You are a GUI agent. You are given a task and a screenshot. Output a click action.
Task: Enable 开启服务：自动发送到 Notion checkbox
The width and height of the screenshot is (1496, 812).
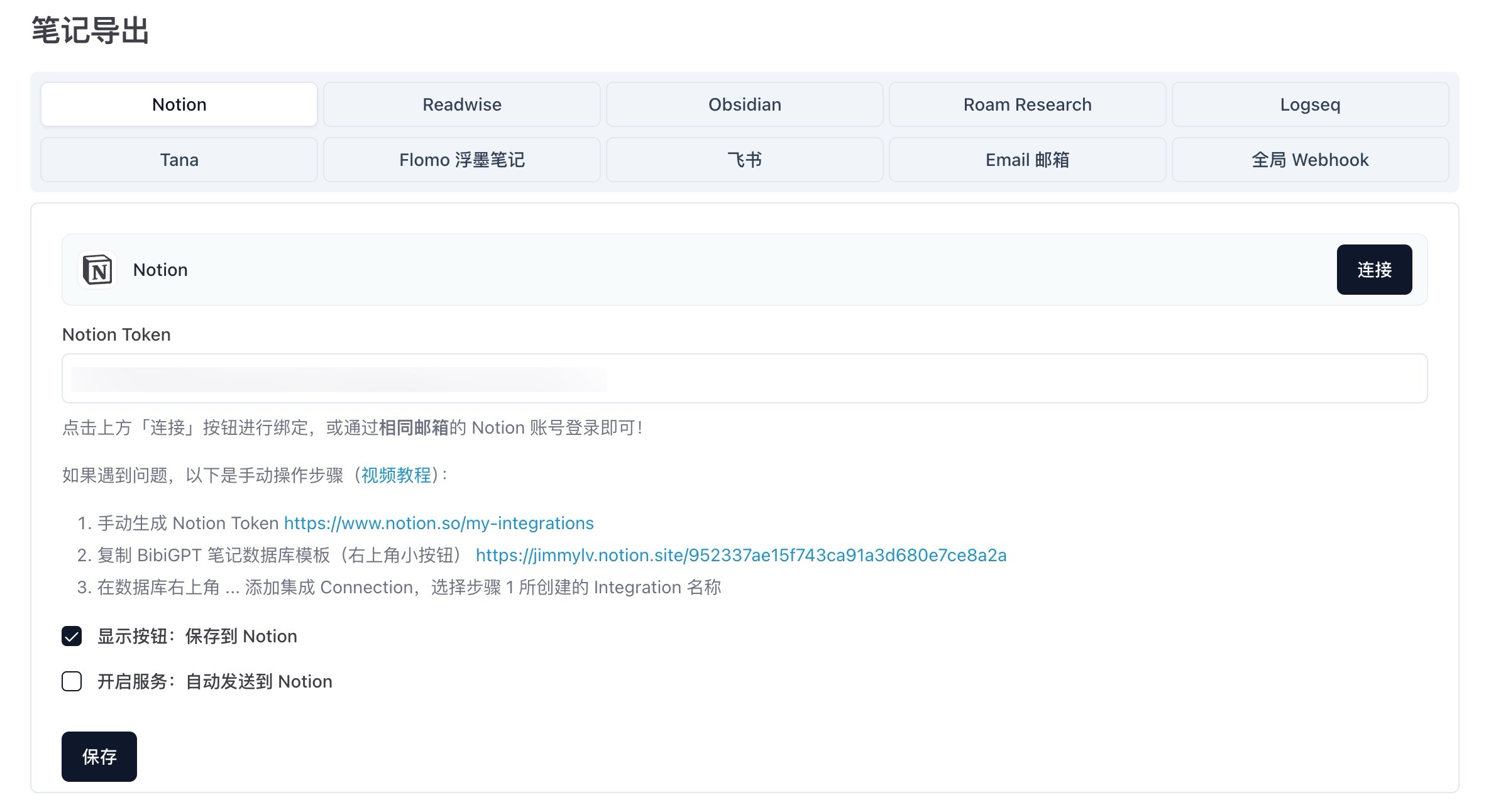(72, 681)
